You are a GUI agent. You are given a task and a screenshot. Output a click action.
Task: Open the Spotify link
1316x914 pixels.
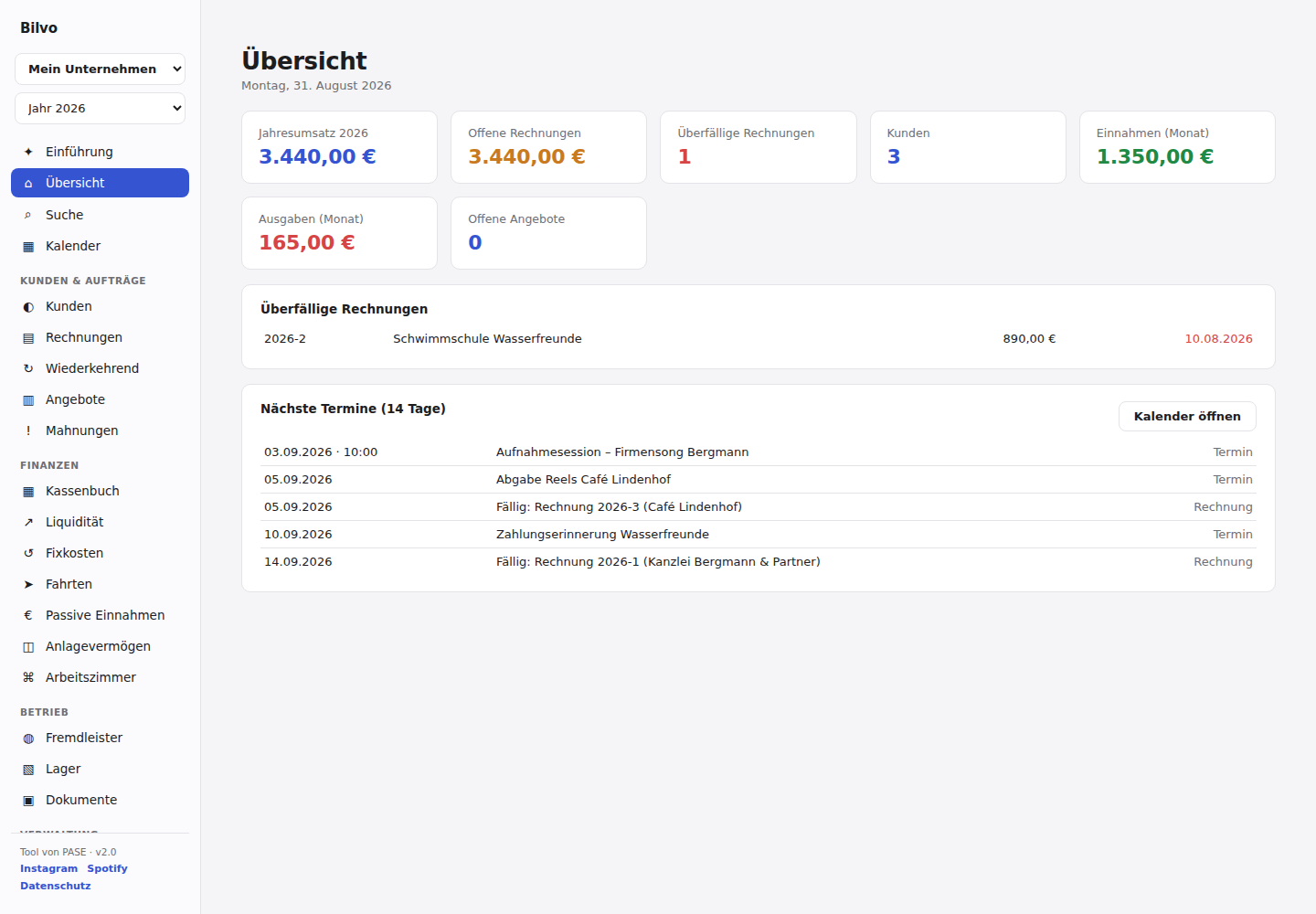pyautogui.click(x=107, y=868)
